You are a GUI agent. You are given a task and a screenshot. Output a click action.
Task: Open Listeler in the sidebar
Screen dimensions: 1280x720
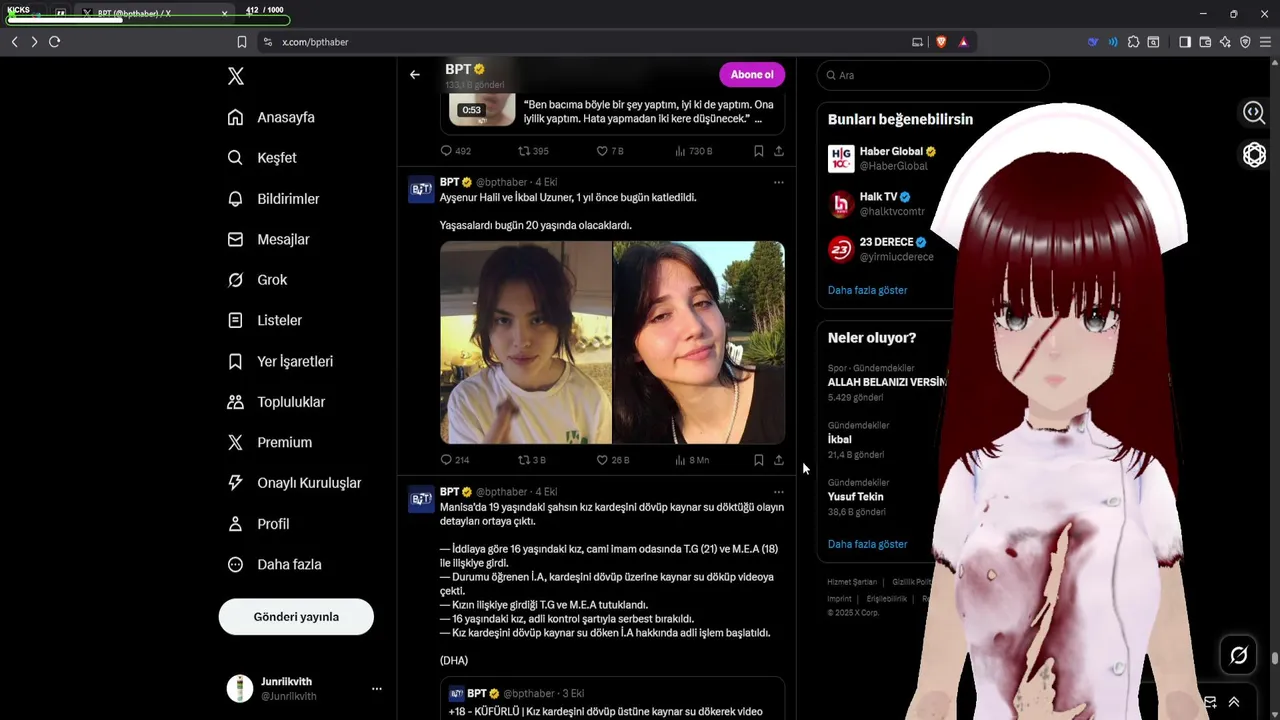pyautogui.click(x=264, y=320)
